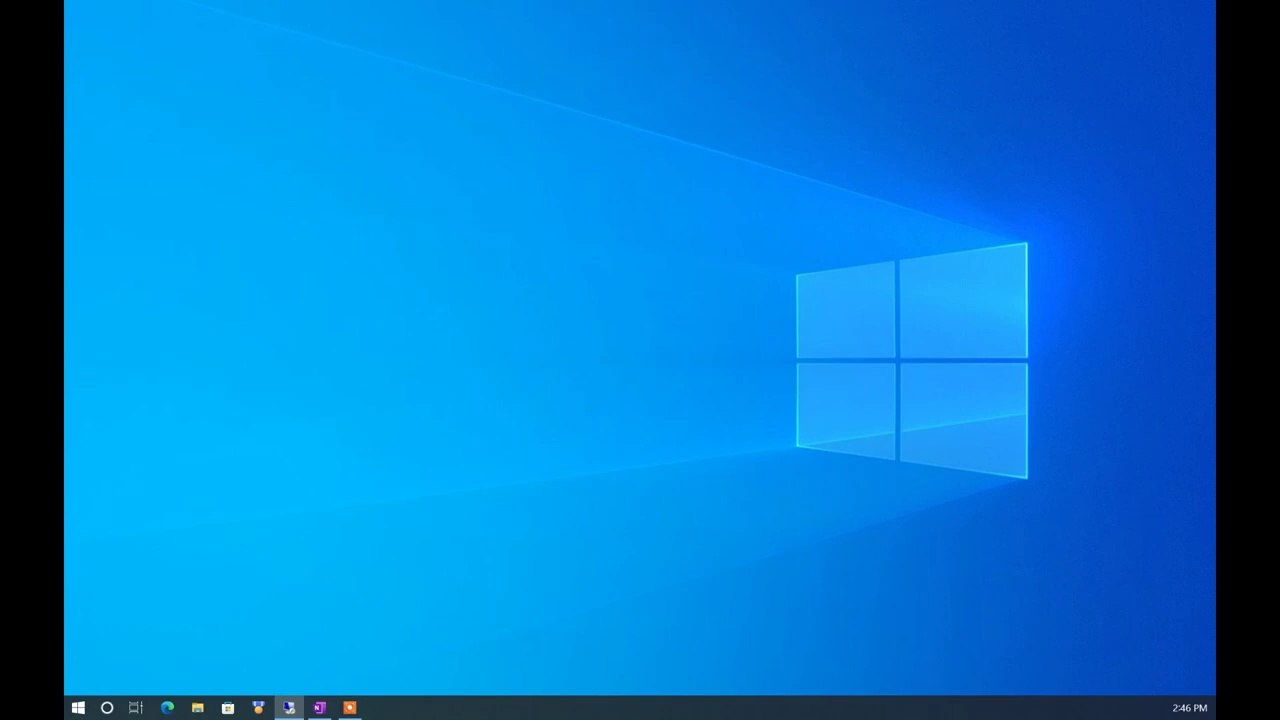Open File Explorer from the taskbar
The height and width of the screenshot is (720, 1280).
(x=198, y=708)
